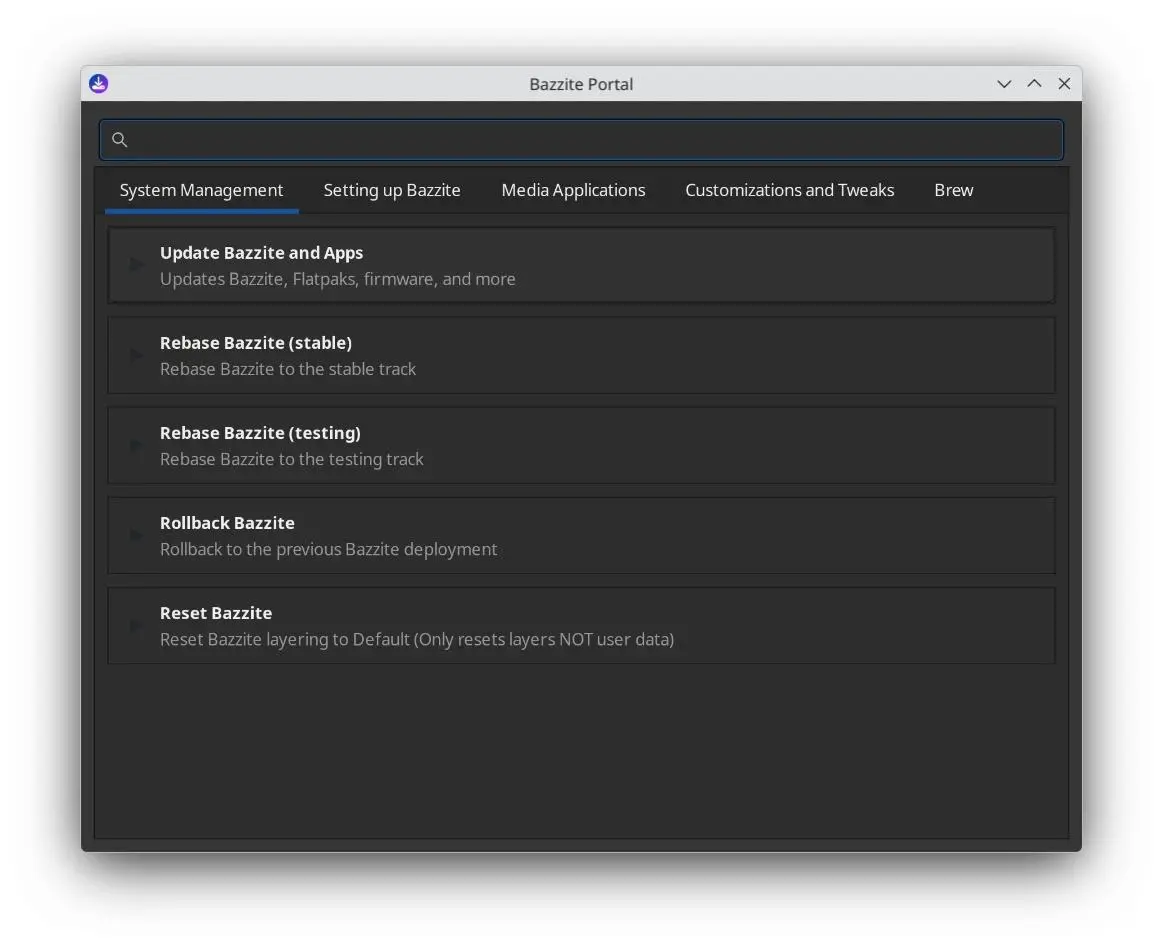
Task: Close the Bazzite Portal window
Action: 1064,84
